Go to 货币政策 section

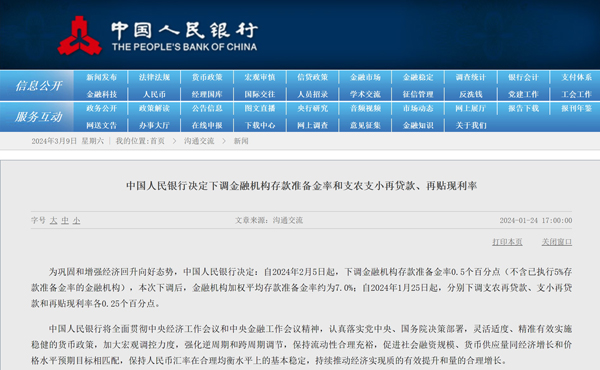pos(207,77)
